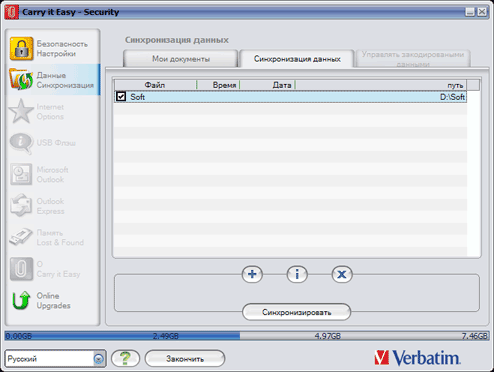Image resolution: width=494 pixels, height=372 pixels.
Task: Switch to the Мои документы tab
Action: pyautogui.click(x=181, y=59)
